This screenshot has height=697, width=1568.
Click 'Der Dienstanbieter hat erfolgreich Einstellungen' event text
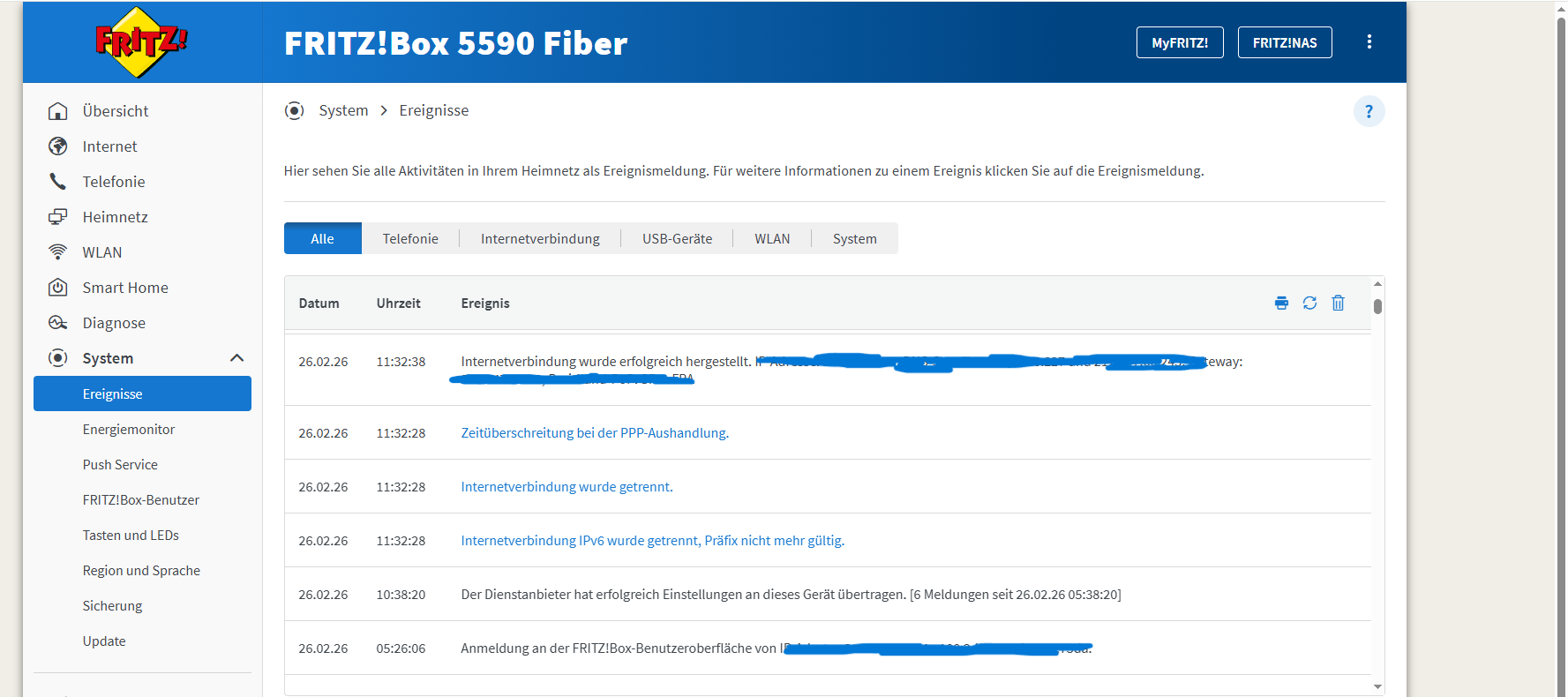point(791,595)
